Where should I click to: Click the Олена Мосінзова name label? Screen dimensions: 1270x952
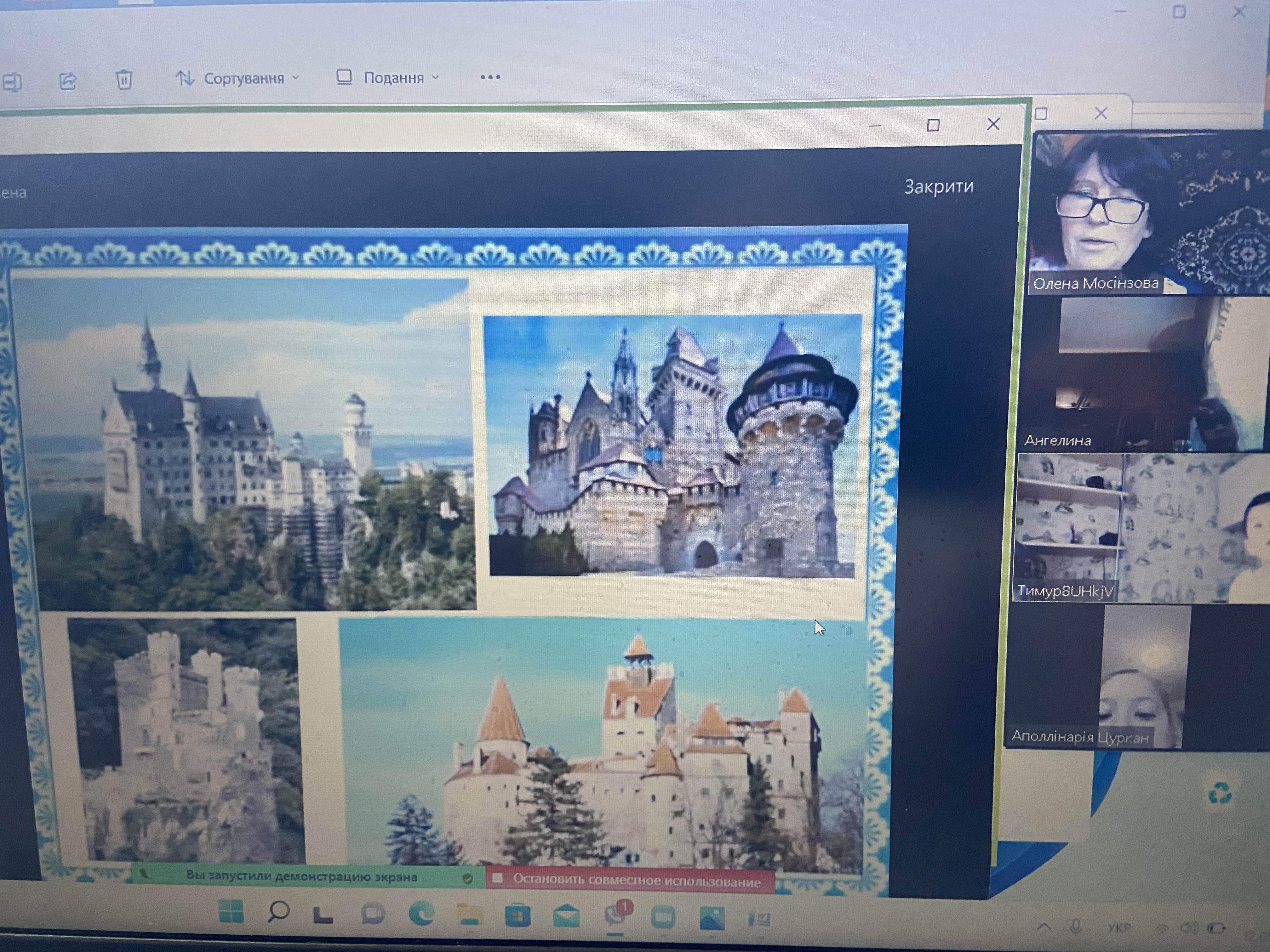1096,283
